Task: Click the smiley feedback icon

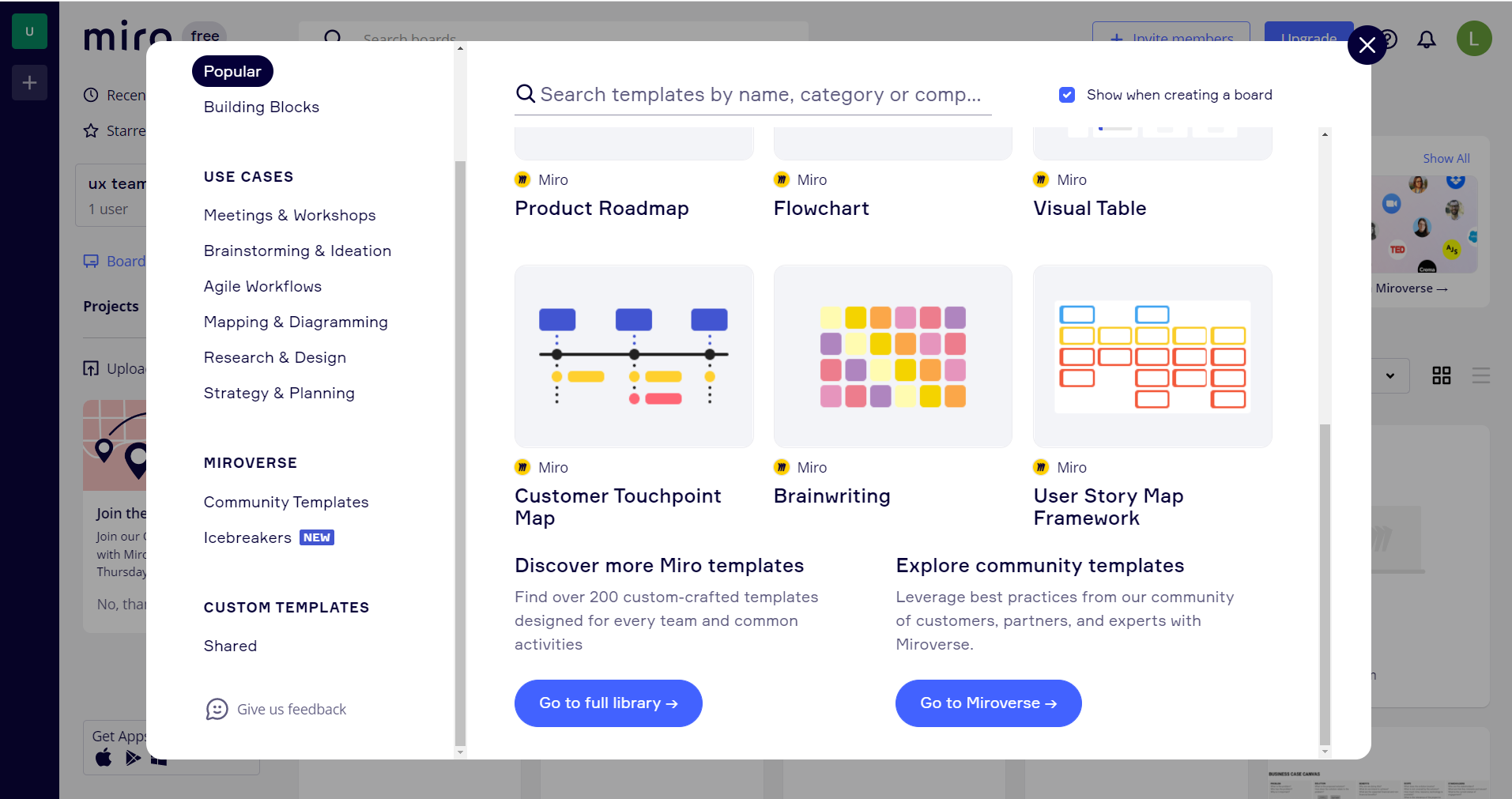Action: click(217, 709)
